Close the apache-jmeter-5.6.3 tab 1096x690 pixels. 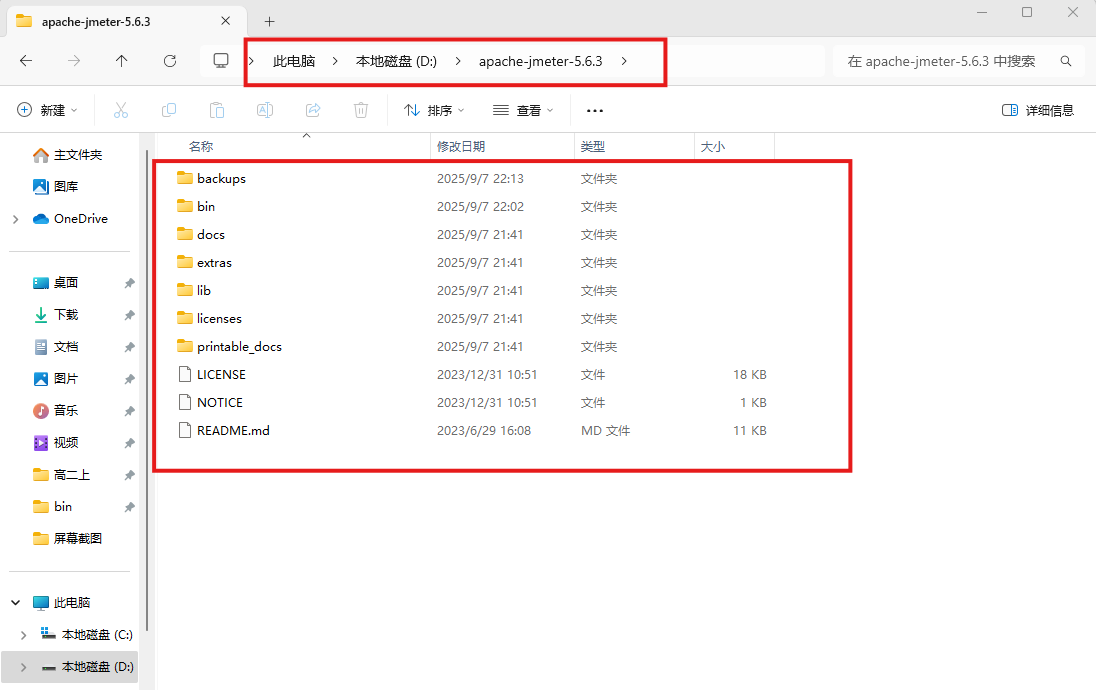[226, 21]
